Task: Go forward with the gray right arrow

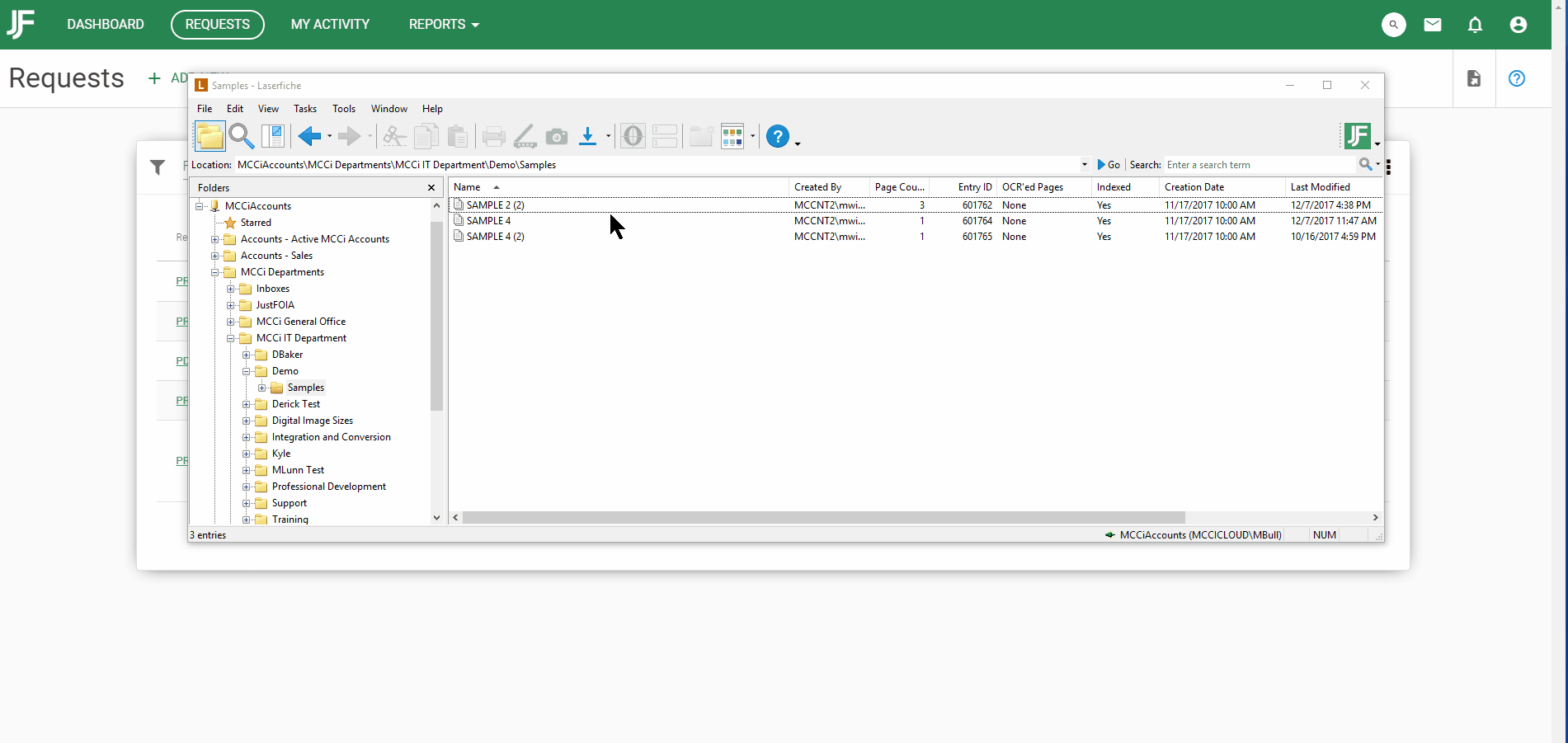Action: [350, 136]
